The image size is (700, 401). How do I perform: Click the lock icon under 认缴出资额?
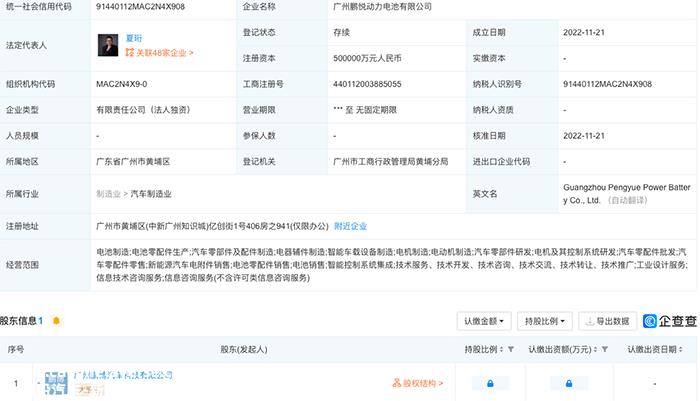pos(569,384)
